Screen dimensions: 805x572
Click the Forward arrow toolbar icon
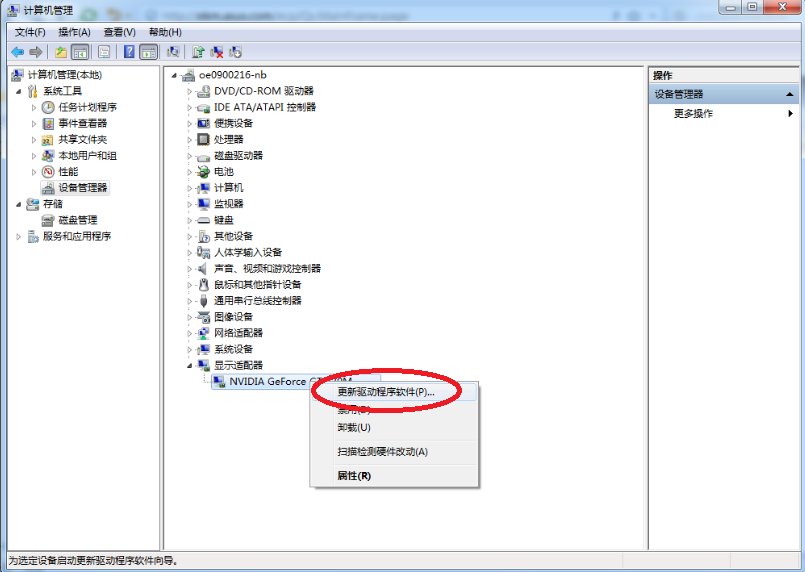35,52
